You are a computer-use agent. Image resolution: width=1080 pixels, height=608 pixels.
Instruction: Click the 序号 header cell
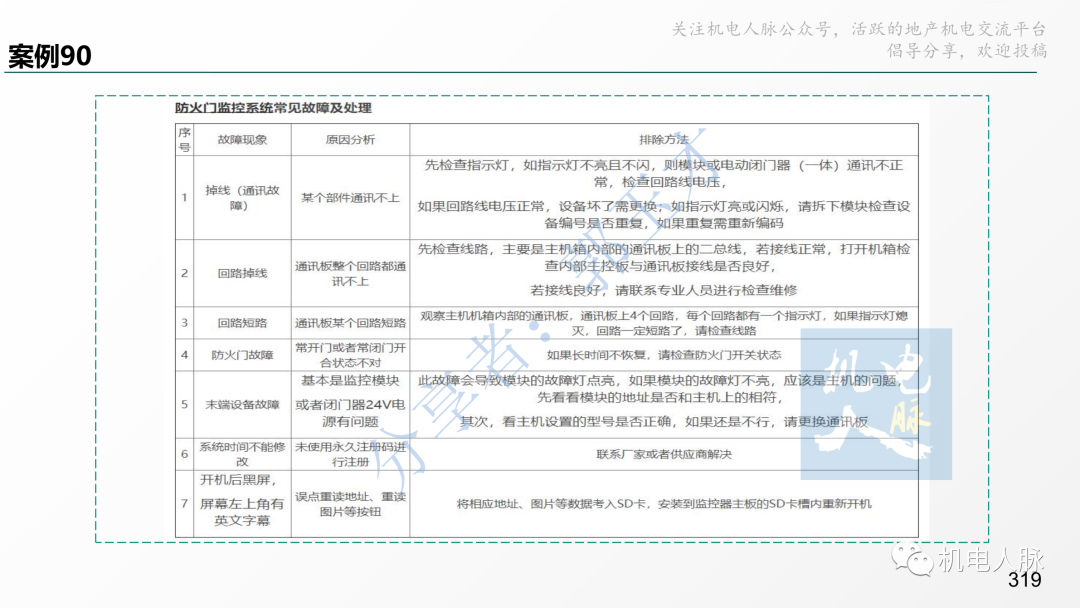click(183, 139)
